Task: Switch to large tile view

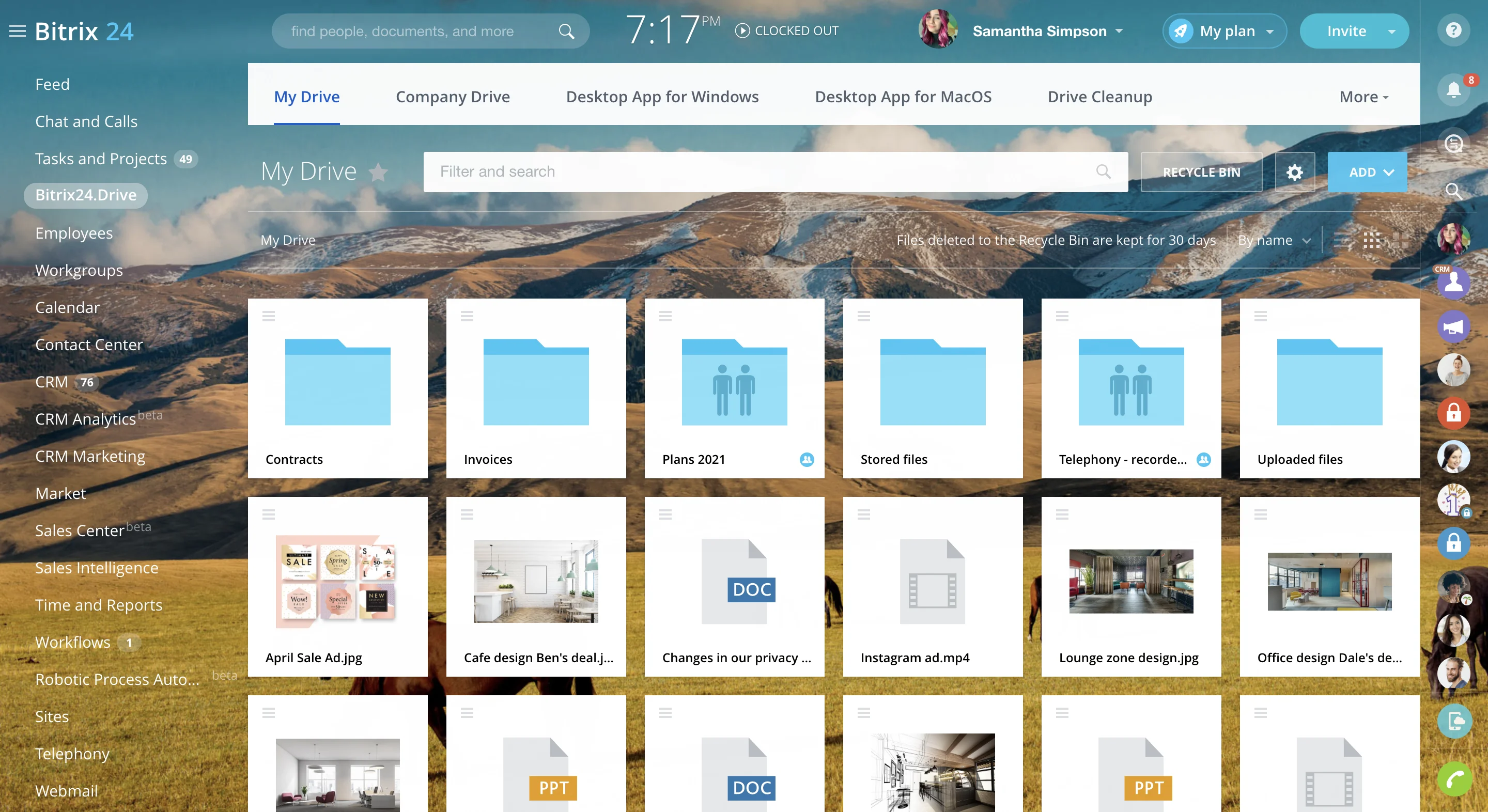Action: click(1400, 240)
